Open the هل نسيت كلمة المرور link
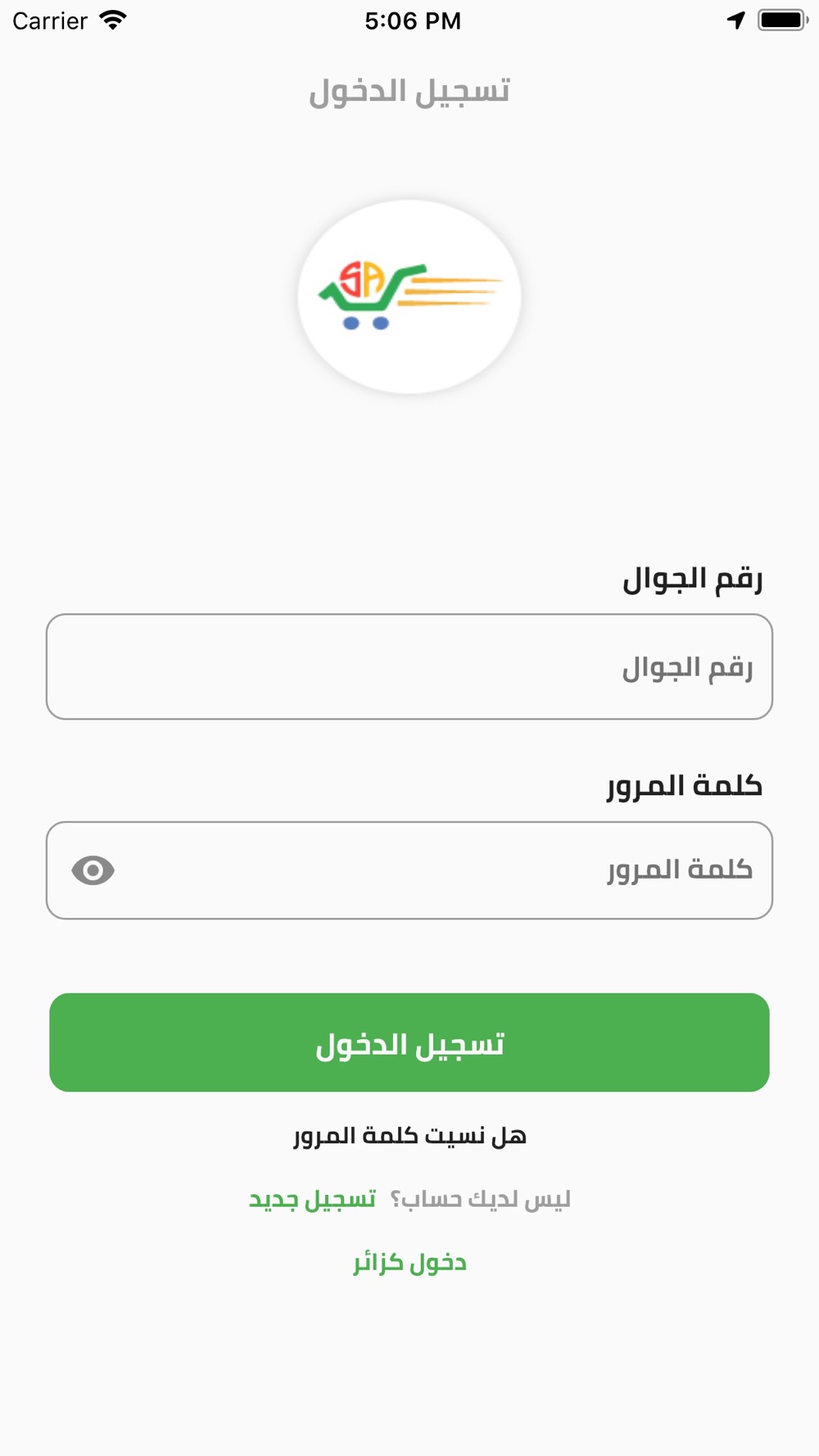The width and height of the screenshot is (819, 1456). point(409,1136)
